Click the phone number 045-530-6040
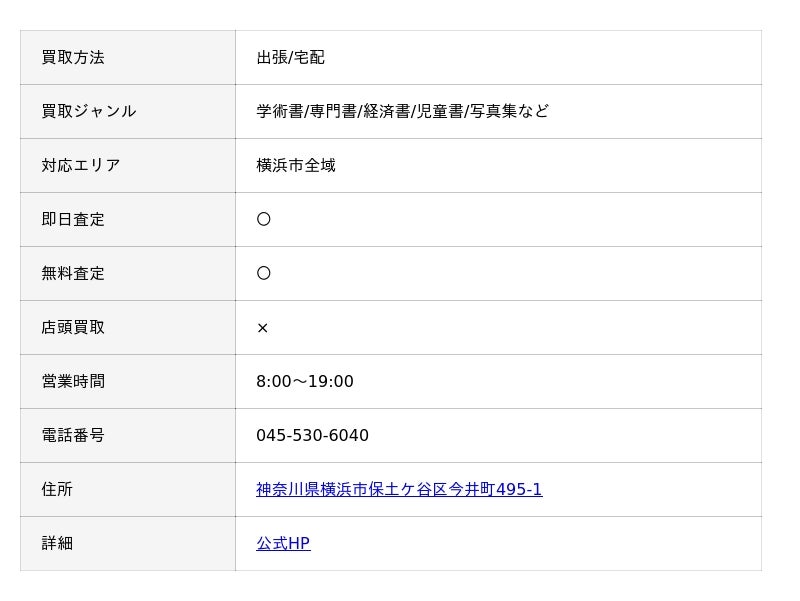This screenshot has width=800, height=601. pyautogui.click(x=312, y=435)
